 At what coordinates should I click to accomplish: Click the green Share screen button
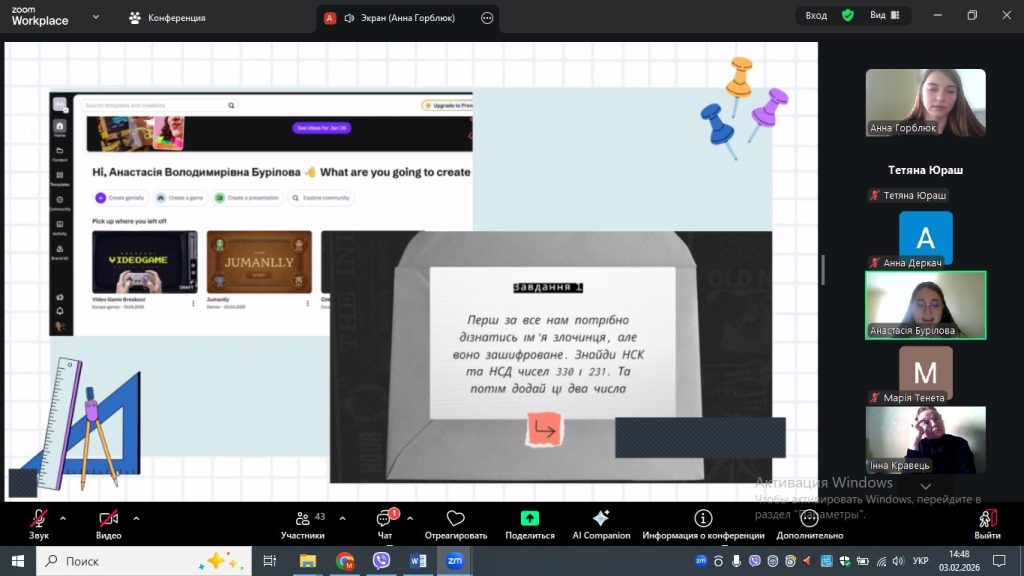[x=529, y=518]
